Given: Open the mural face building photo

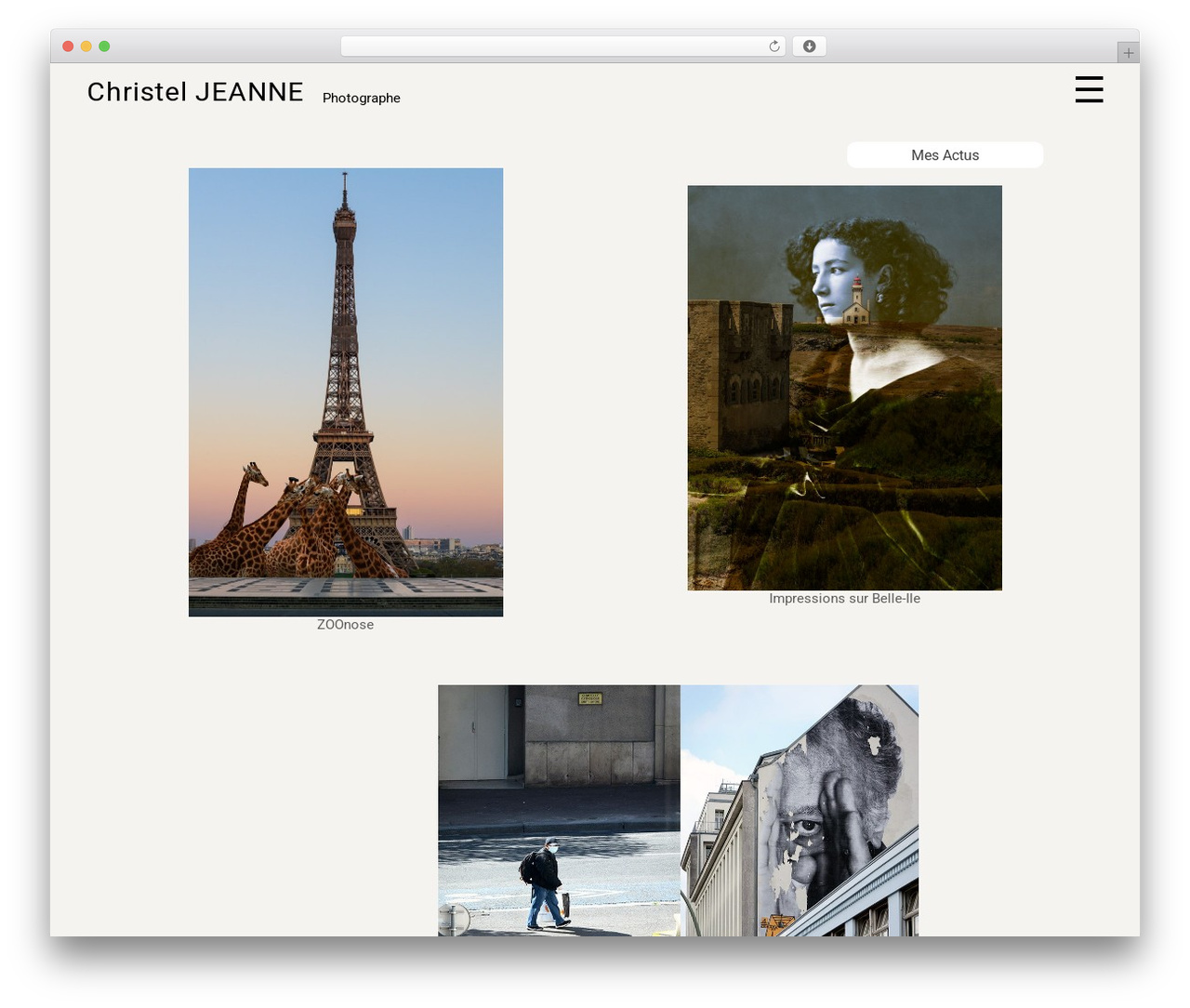Looking at the screenshot, I should tap(800, 811).
